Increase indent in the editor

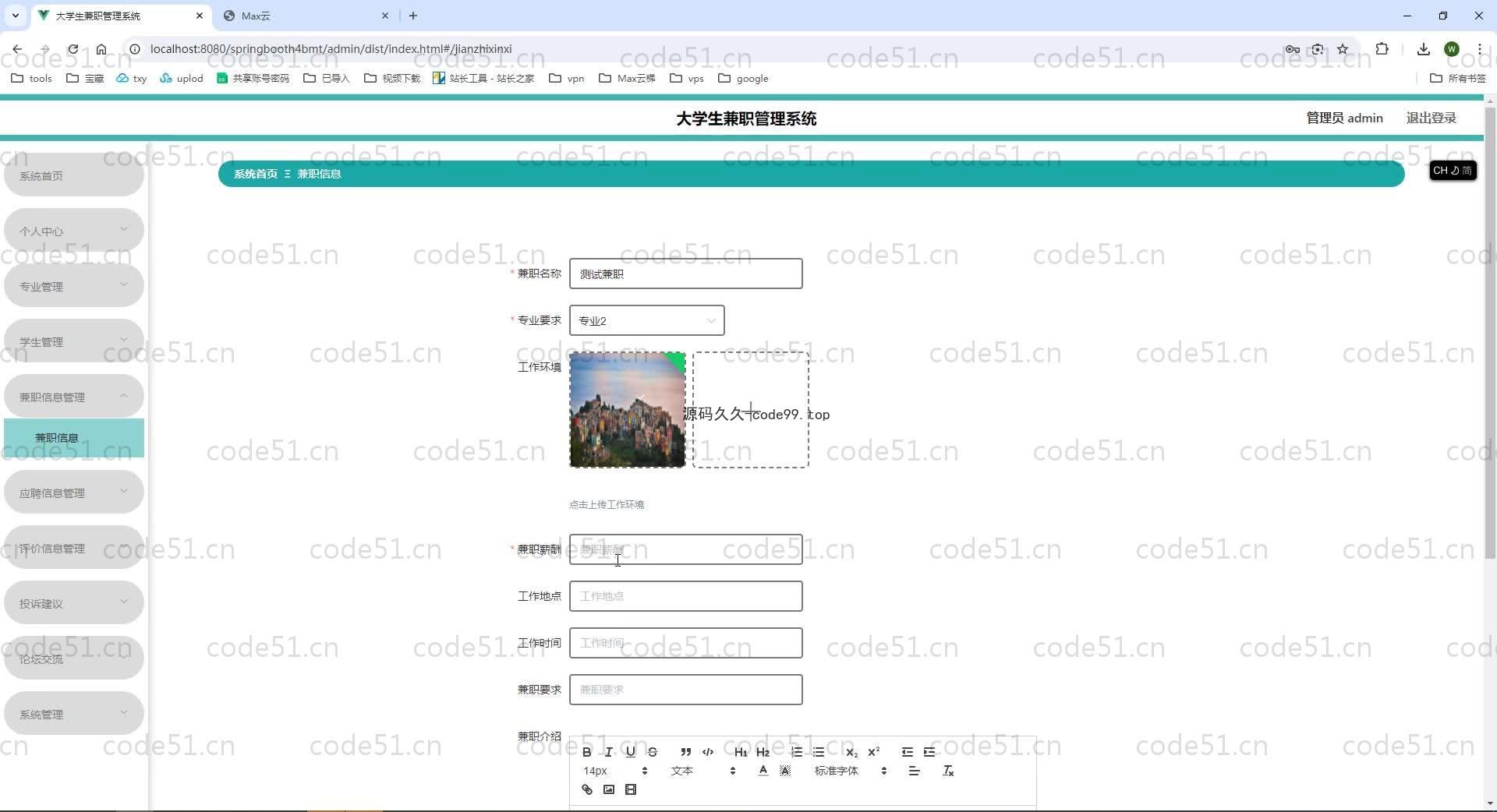929,752
